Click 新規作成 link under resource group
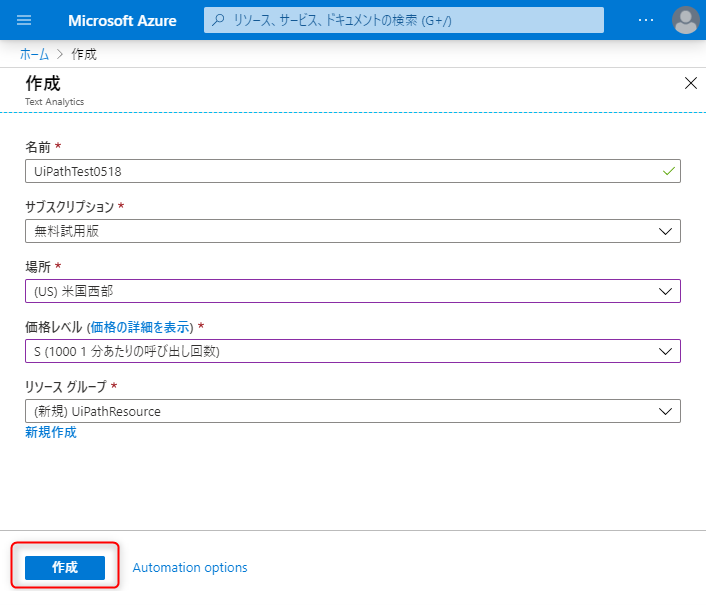706x605 pixels. (51, 432)
